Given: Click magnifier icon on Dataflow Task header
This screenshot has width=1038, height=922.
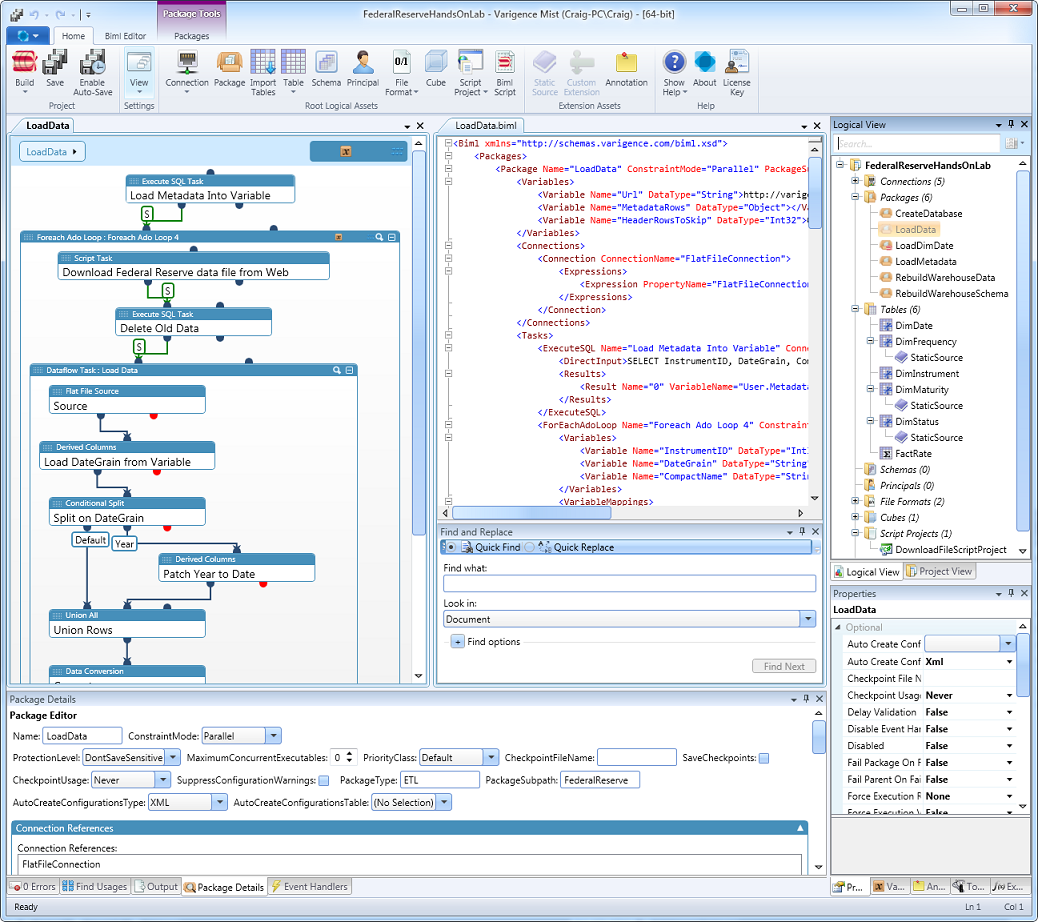Looking at the screenshot, I should [337, 370].
